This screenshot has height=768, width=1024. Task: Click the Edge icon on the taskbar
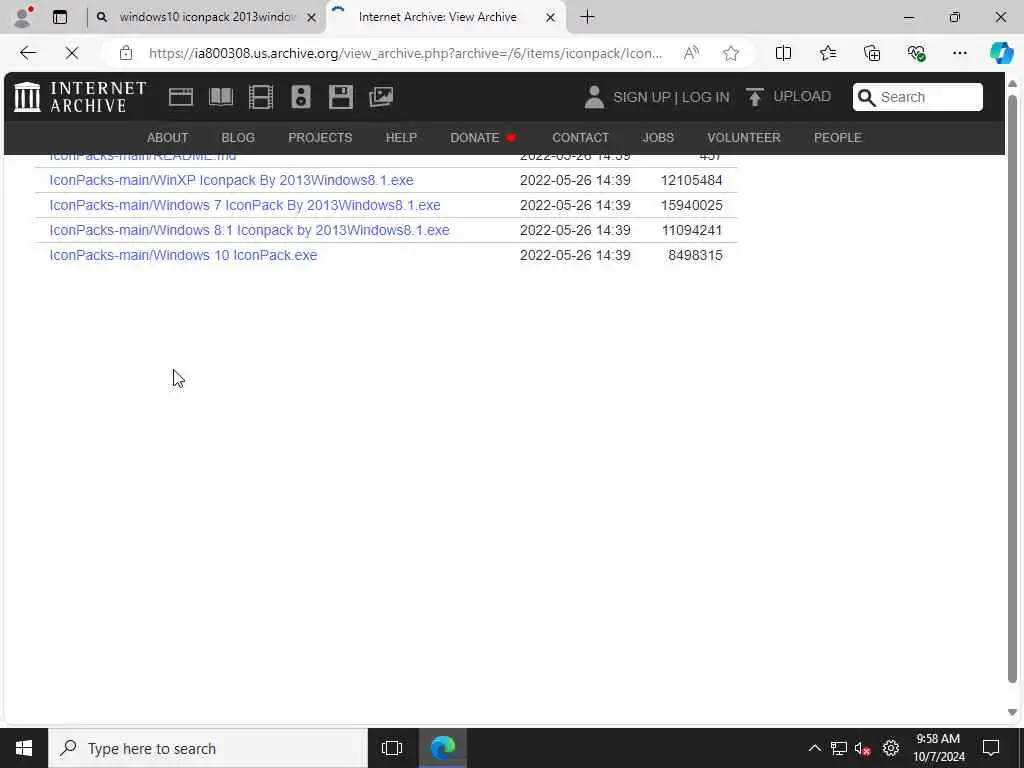pos(442,748)
